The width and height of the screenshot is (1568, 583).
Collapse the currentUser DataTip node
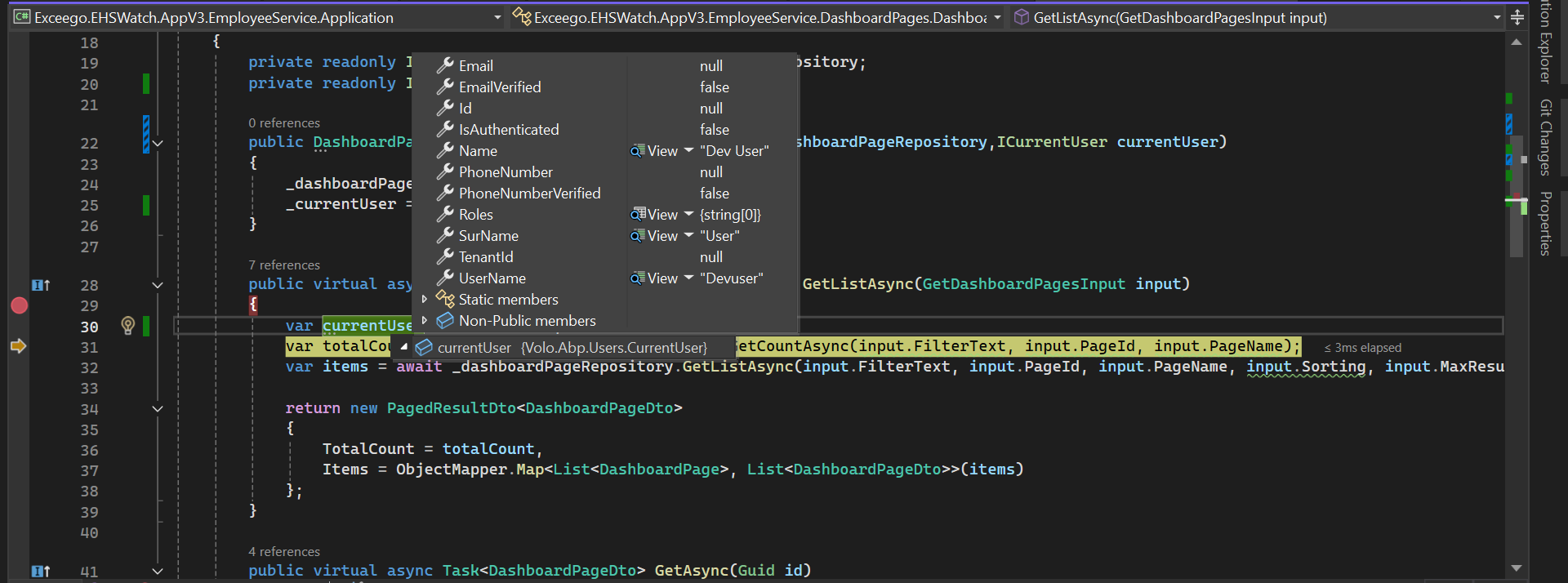point(403,347)
